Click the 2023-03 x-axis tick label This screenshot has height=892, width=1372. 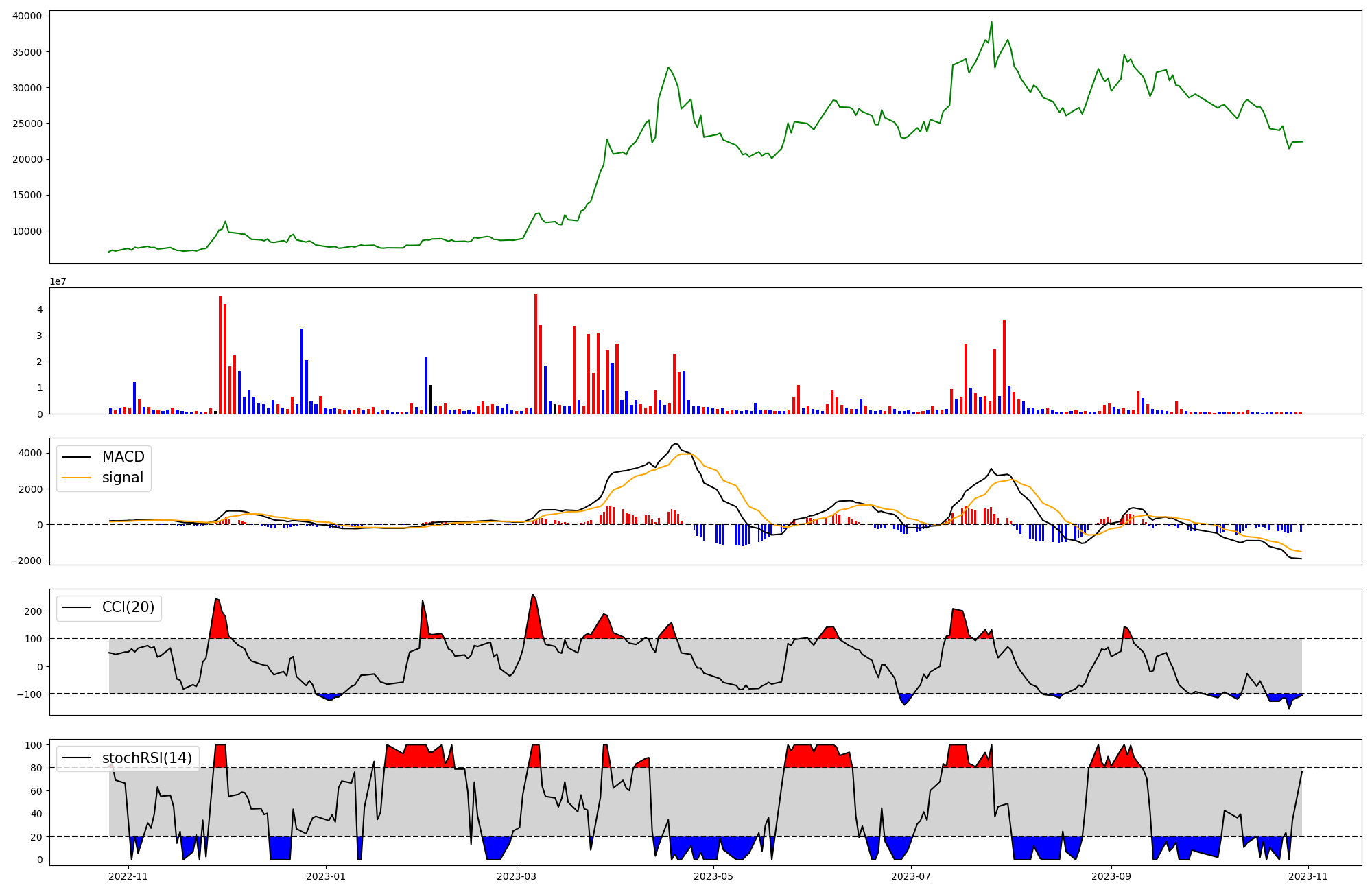(516, 876)
